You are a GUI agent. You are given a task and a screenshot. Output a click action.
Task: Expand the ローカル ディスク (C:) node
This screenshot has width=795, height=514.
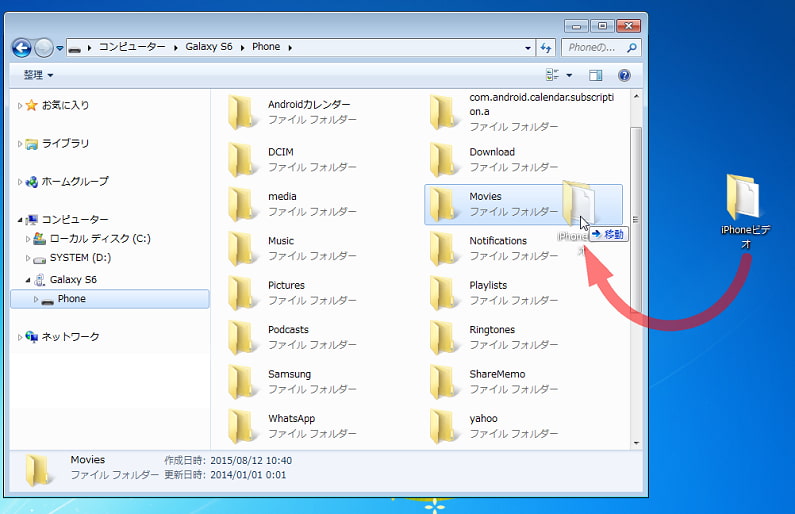coord(28,239)
